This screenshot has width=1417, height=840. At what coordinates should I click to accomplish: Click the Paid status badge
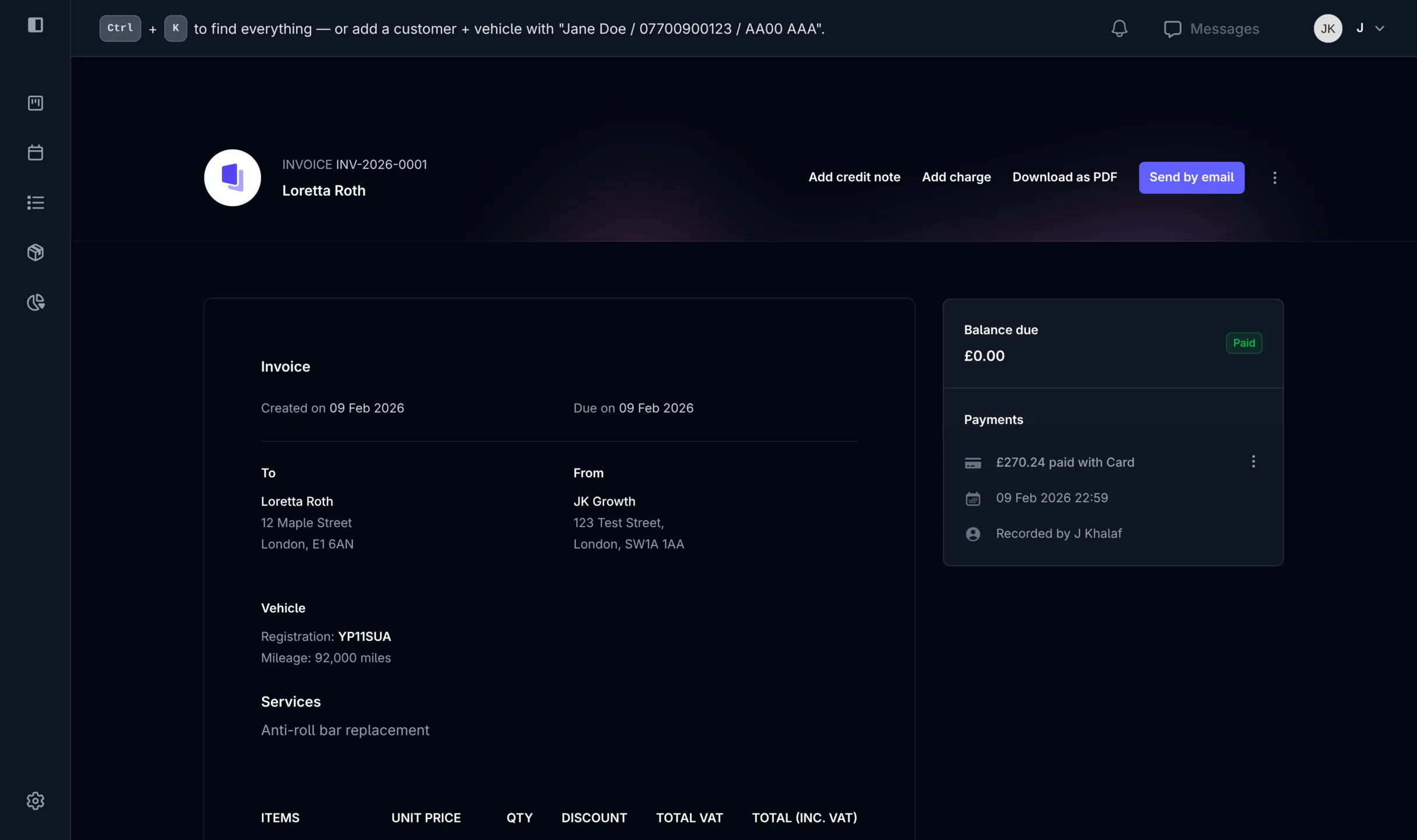1243,343
